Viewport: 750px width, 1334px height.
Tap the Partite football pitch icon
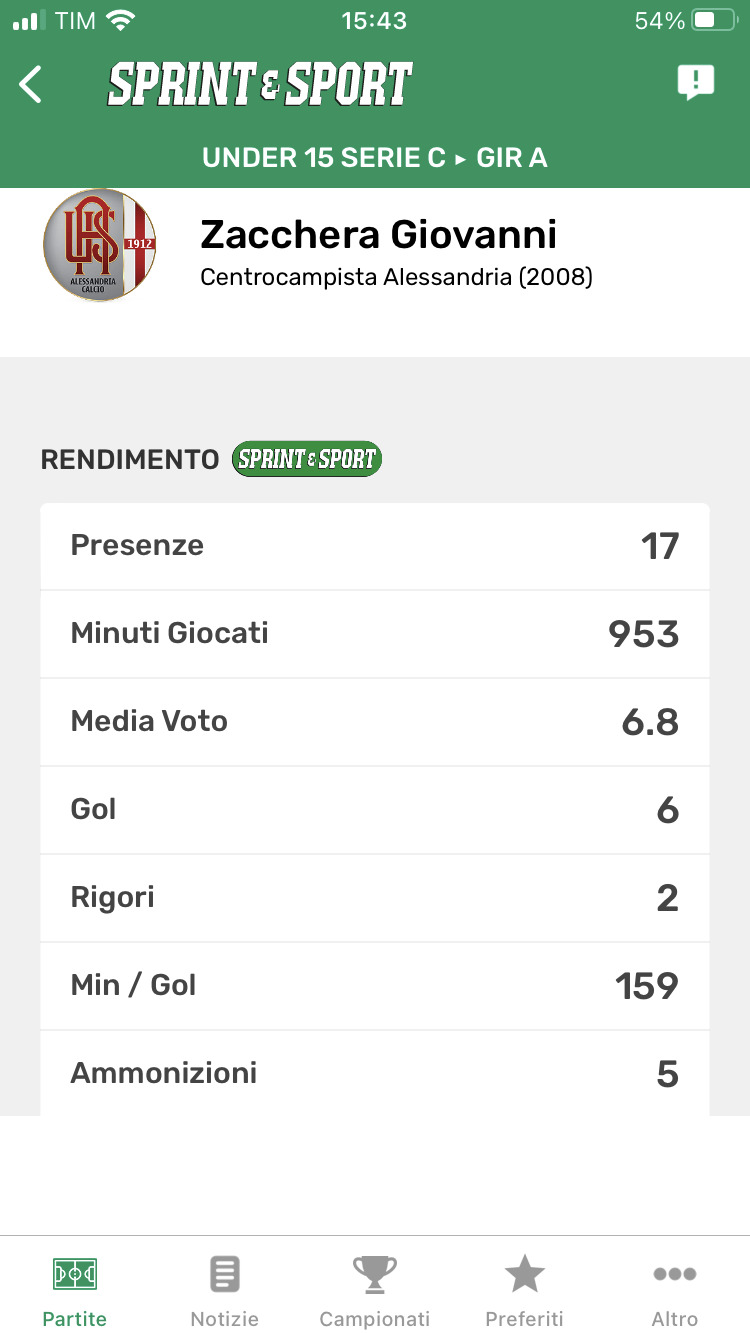pyautogui.click(x=75, y=1274)
